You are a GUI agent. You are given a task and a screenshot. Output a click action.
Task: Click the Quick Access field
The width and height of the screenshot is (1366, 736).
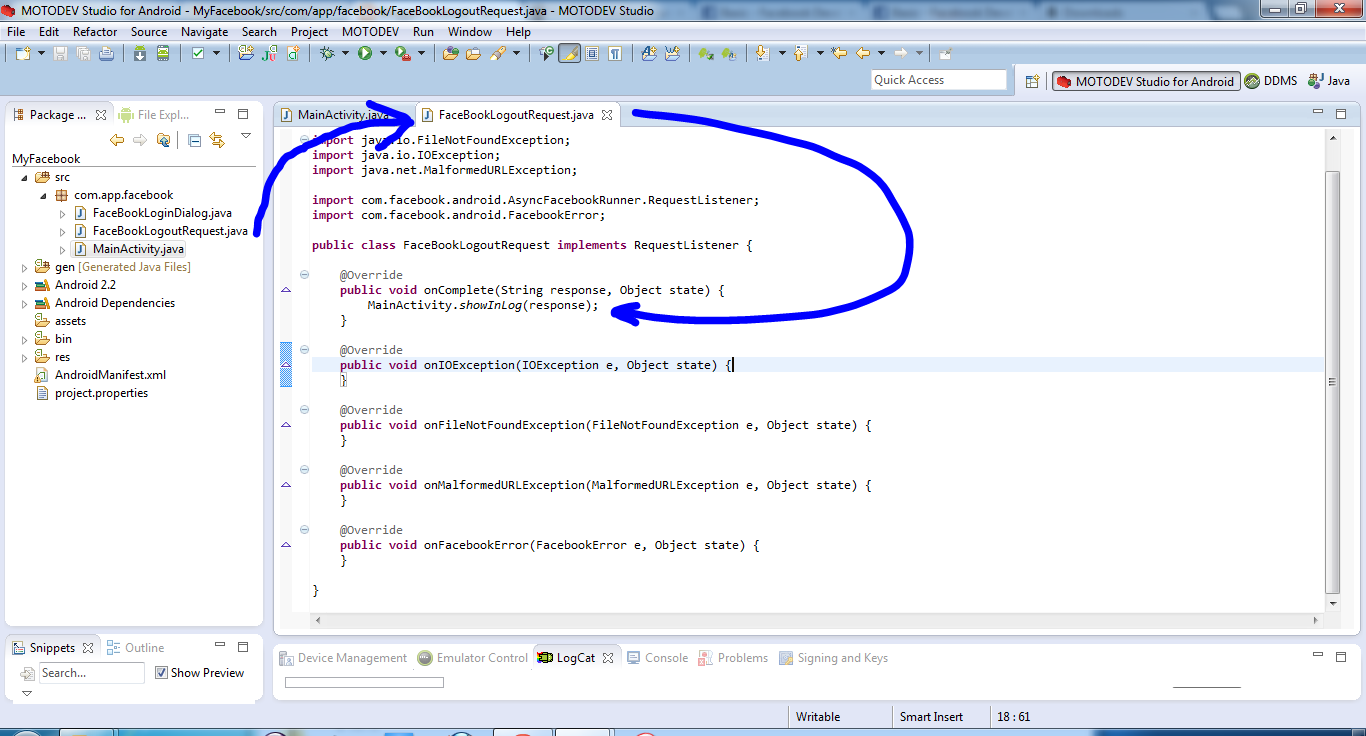pyautogui.click(x=939, y=80)
